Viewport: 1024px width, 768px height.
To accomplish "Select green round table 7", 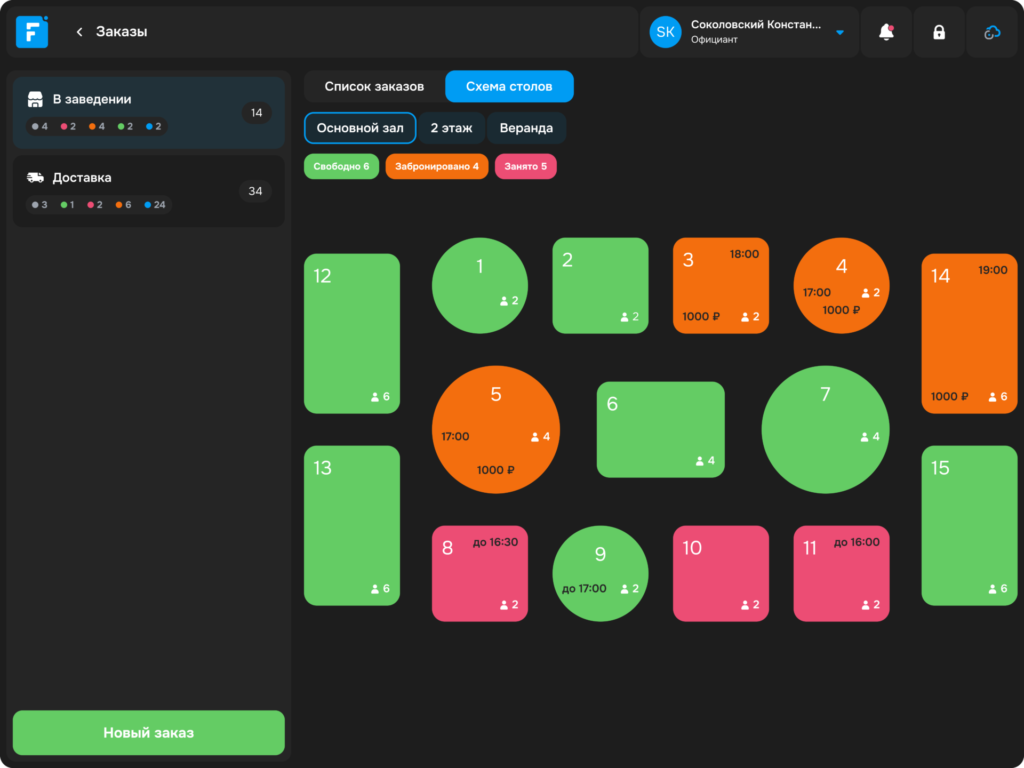I will point(825,430).
